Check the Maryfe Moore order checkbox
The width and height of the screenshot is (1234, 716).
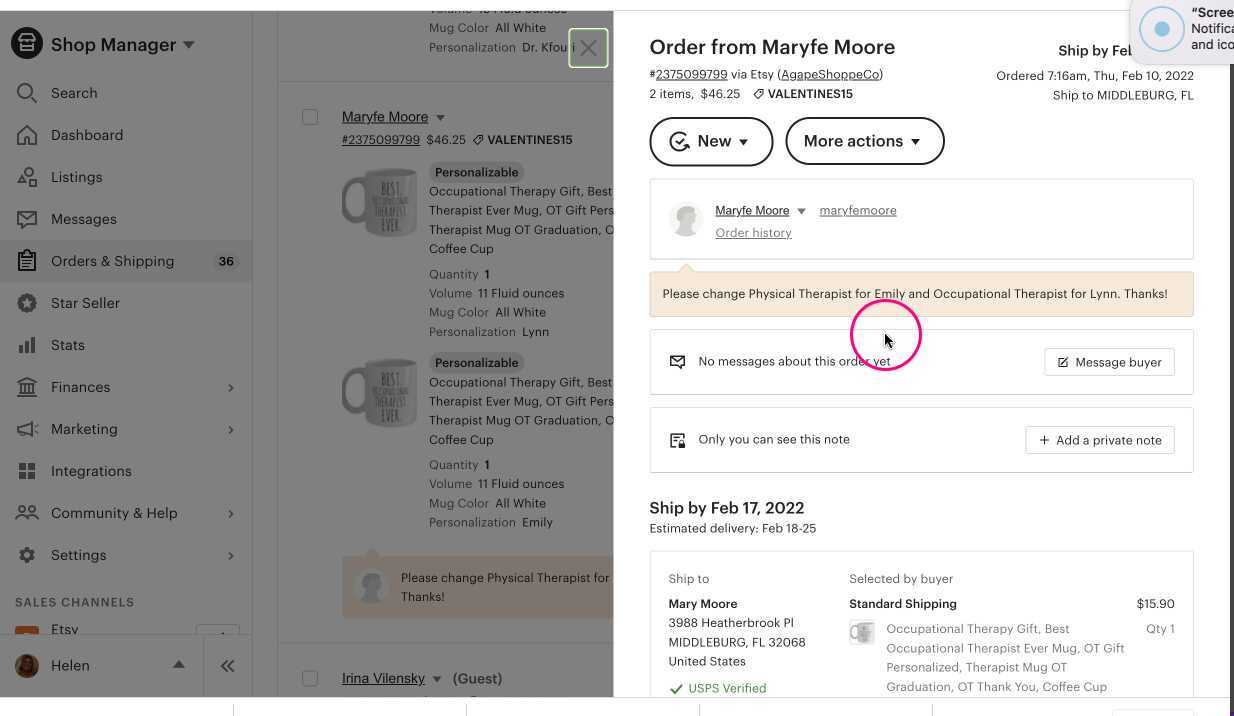pos(310,116)
